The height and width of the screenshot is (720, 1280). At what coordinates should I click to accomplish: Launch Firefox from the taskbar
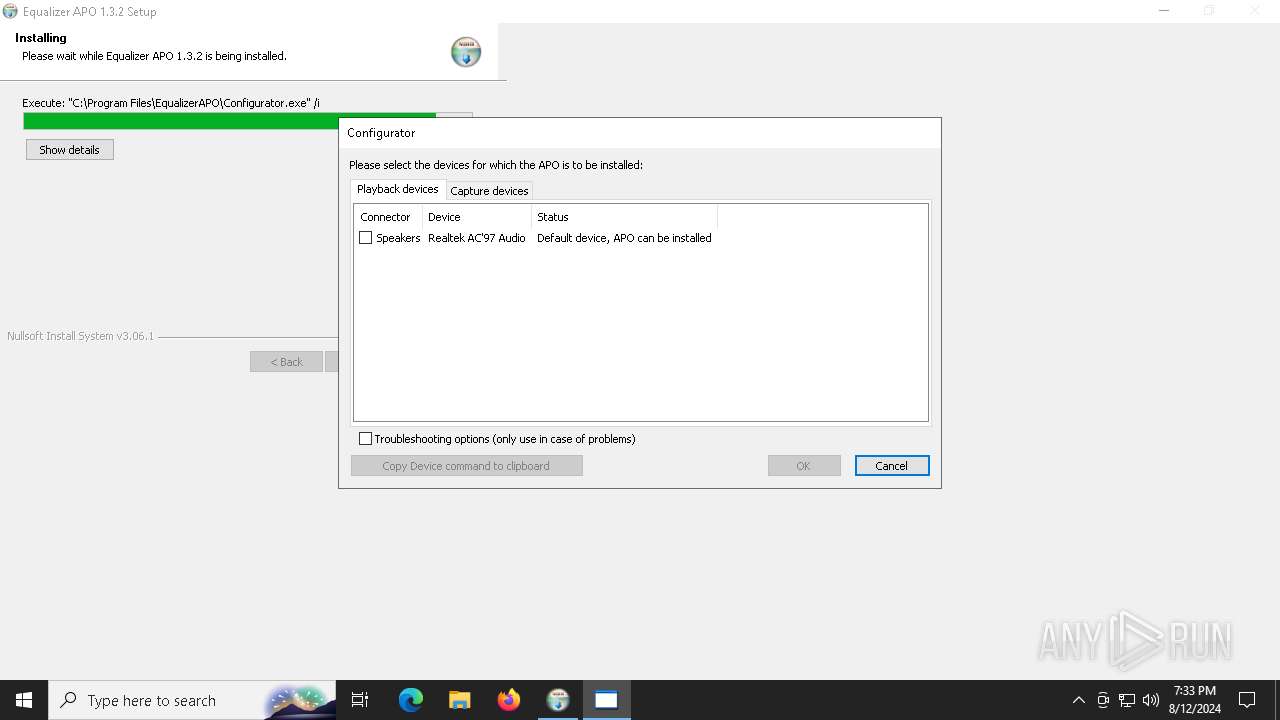509,700
